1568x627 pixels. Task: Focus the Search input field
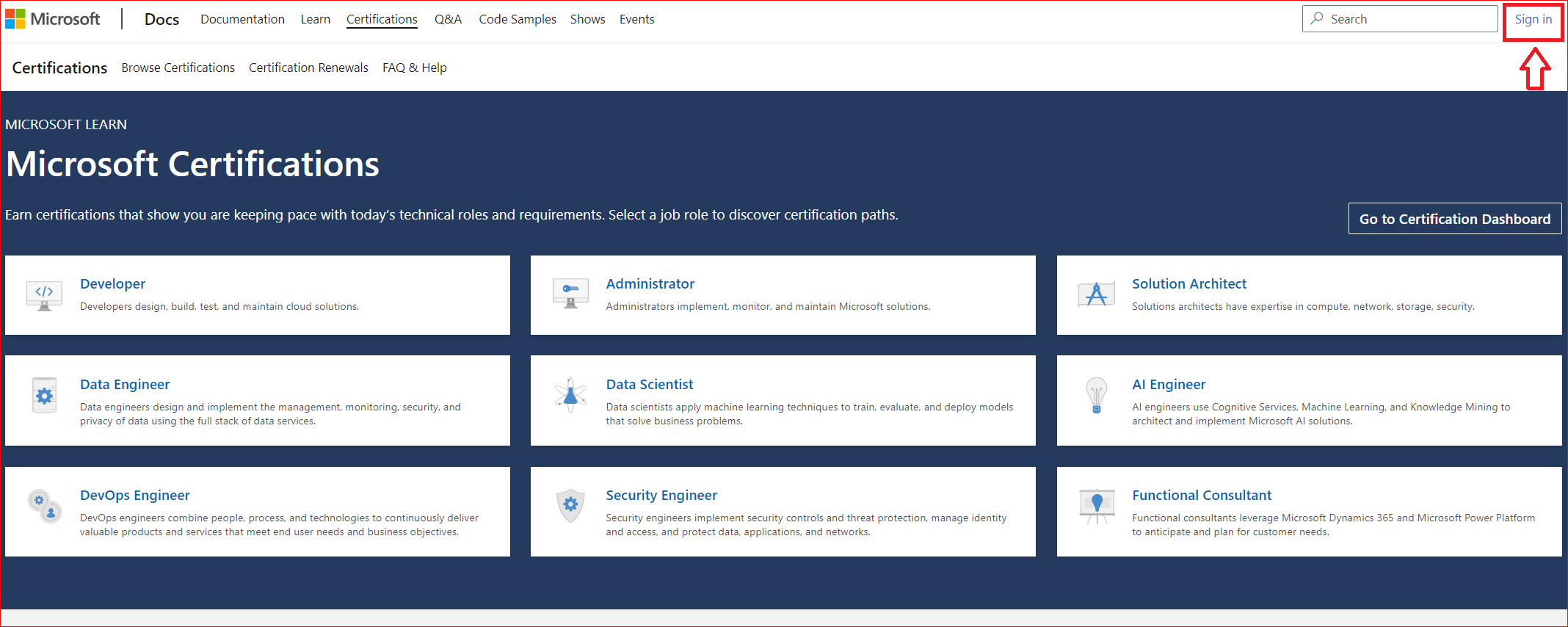1400,19
